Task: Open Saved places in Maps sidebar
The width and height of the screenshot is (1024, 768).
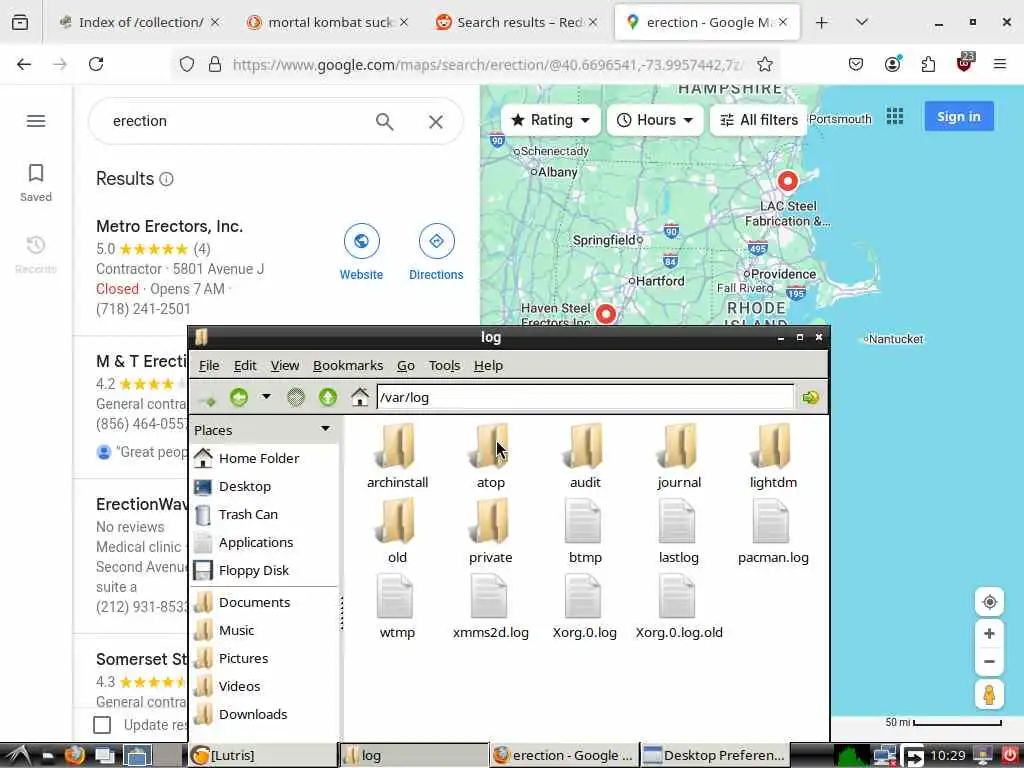Action: click(36, 182)
